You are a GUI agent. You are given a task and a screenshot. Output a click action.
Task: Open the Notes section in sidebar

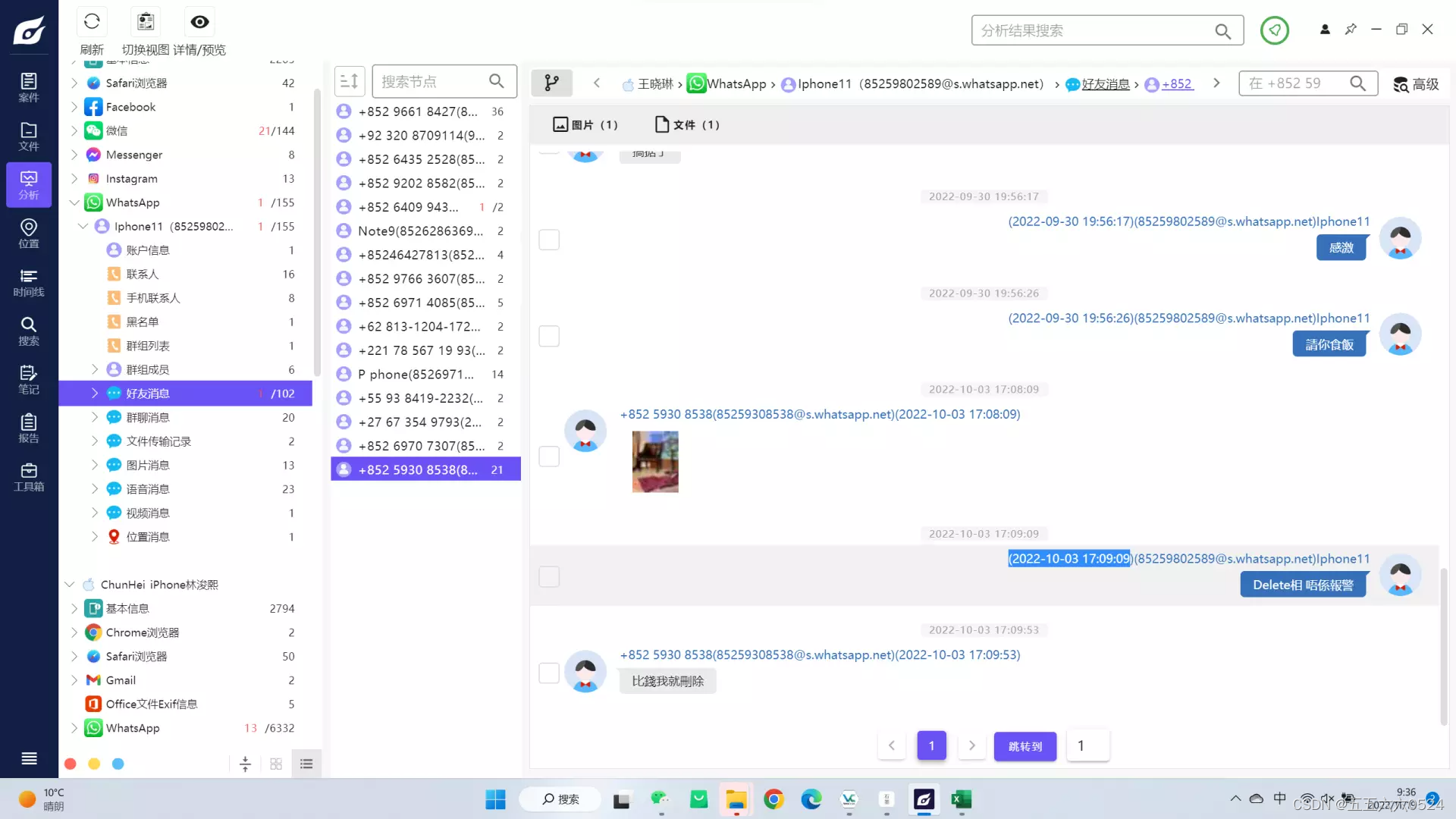point(29,379)
